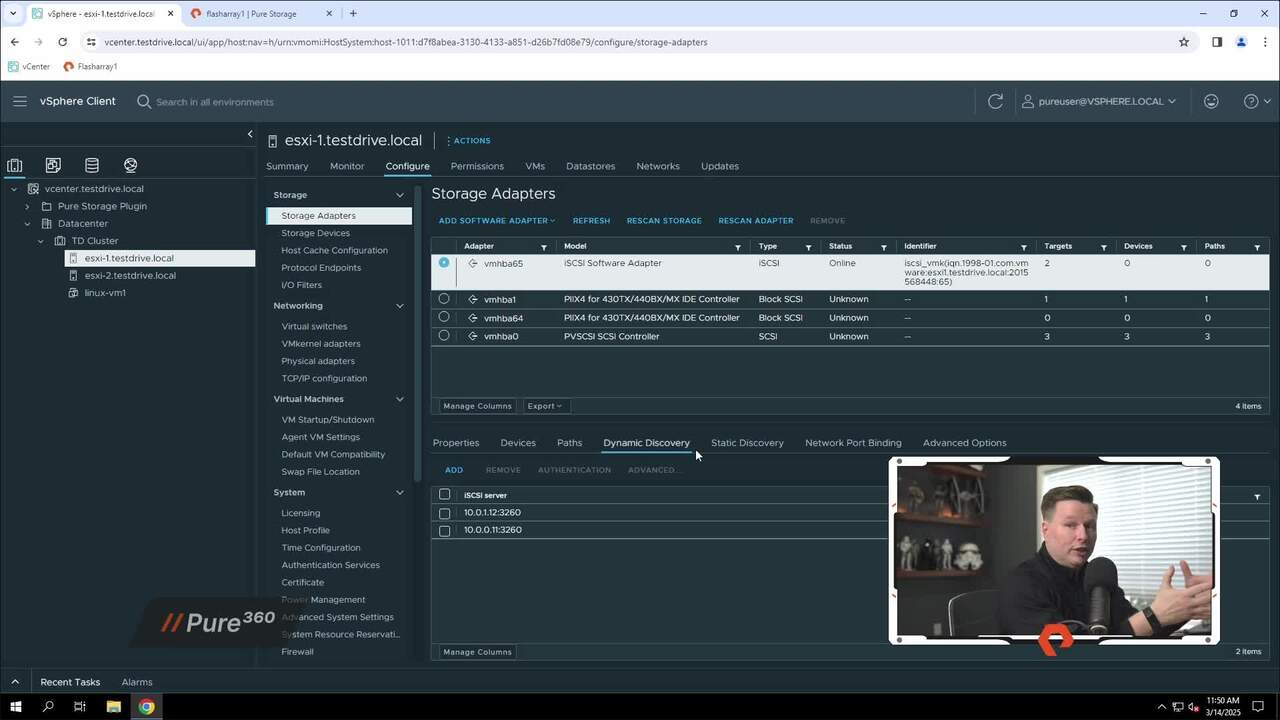The image size is (1280, 720).
Task: Open the vSphere hamburger menu
Action: pyautogui.click(x=20, y=101)
